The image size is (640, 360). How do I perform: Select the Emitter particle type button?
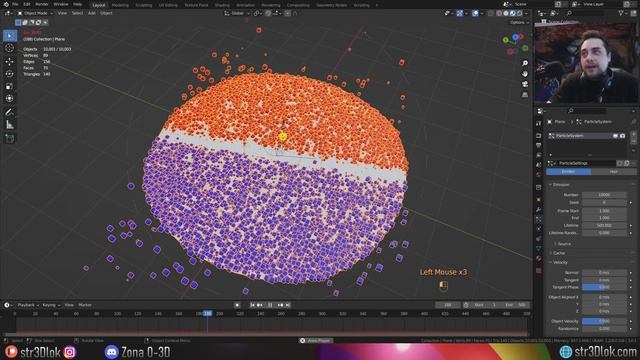[x=569, y=172]
